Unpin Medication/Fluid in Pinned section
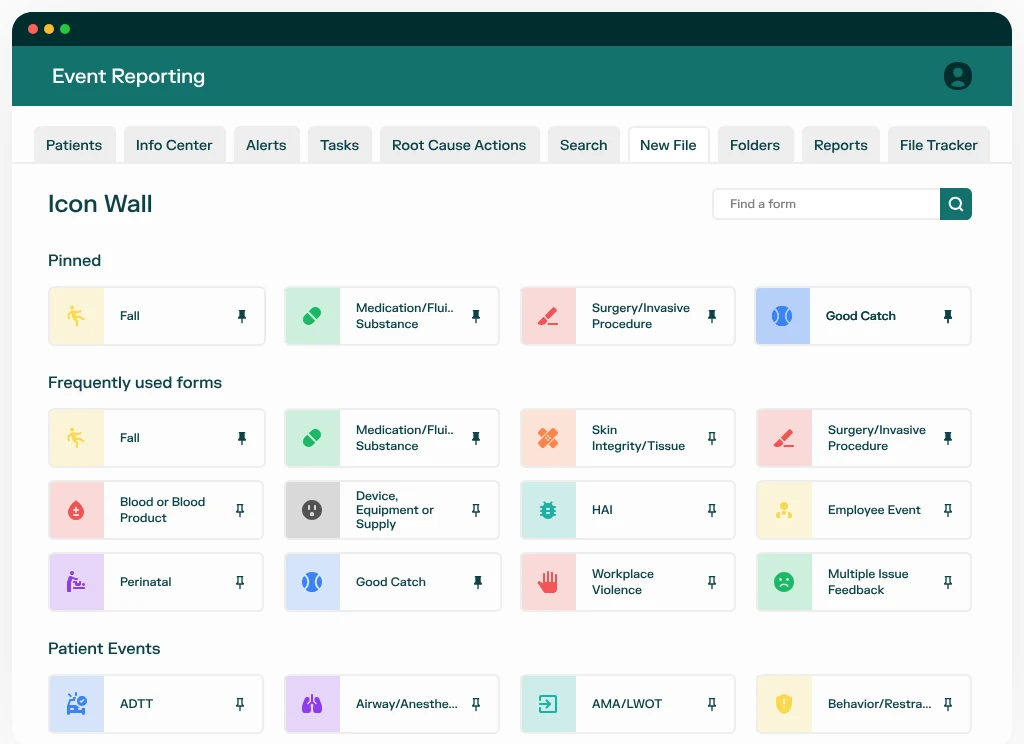Screen dimensions: 1024x744 476,316
